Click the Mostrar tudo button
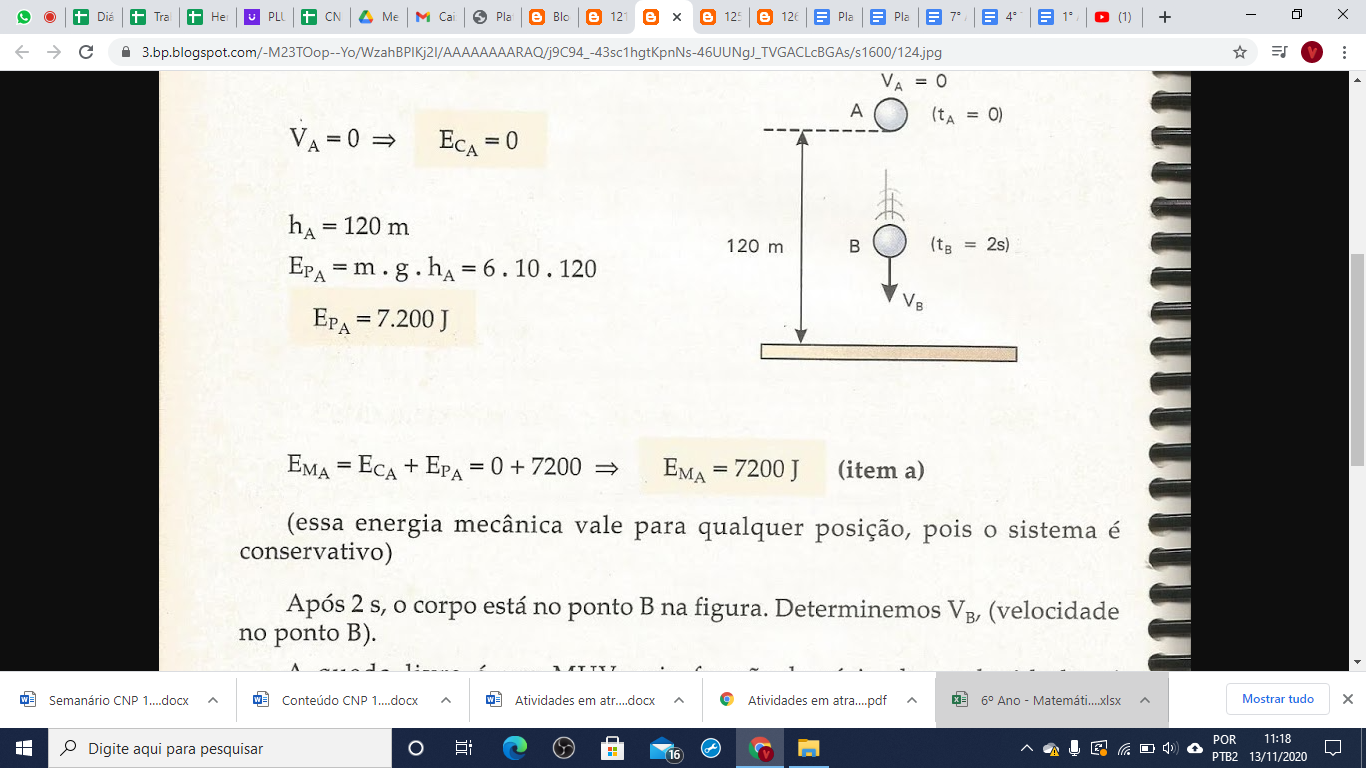The height and width of the screenshot is (768, 1366). [x=1277, y=699]
